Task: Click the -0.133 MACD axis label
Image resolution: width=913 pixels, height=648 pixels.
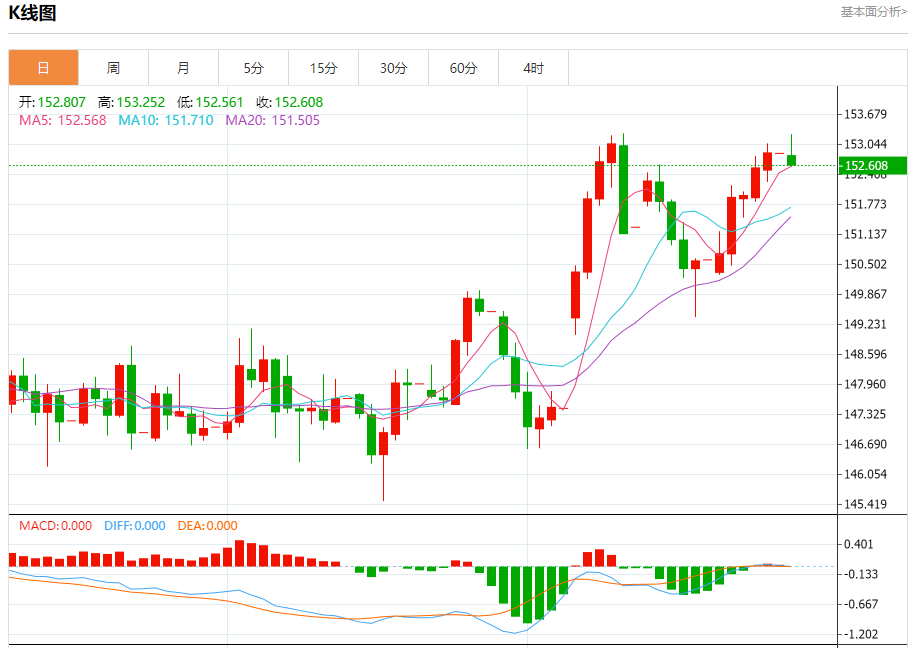Action: tap(861, 574)
